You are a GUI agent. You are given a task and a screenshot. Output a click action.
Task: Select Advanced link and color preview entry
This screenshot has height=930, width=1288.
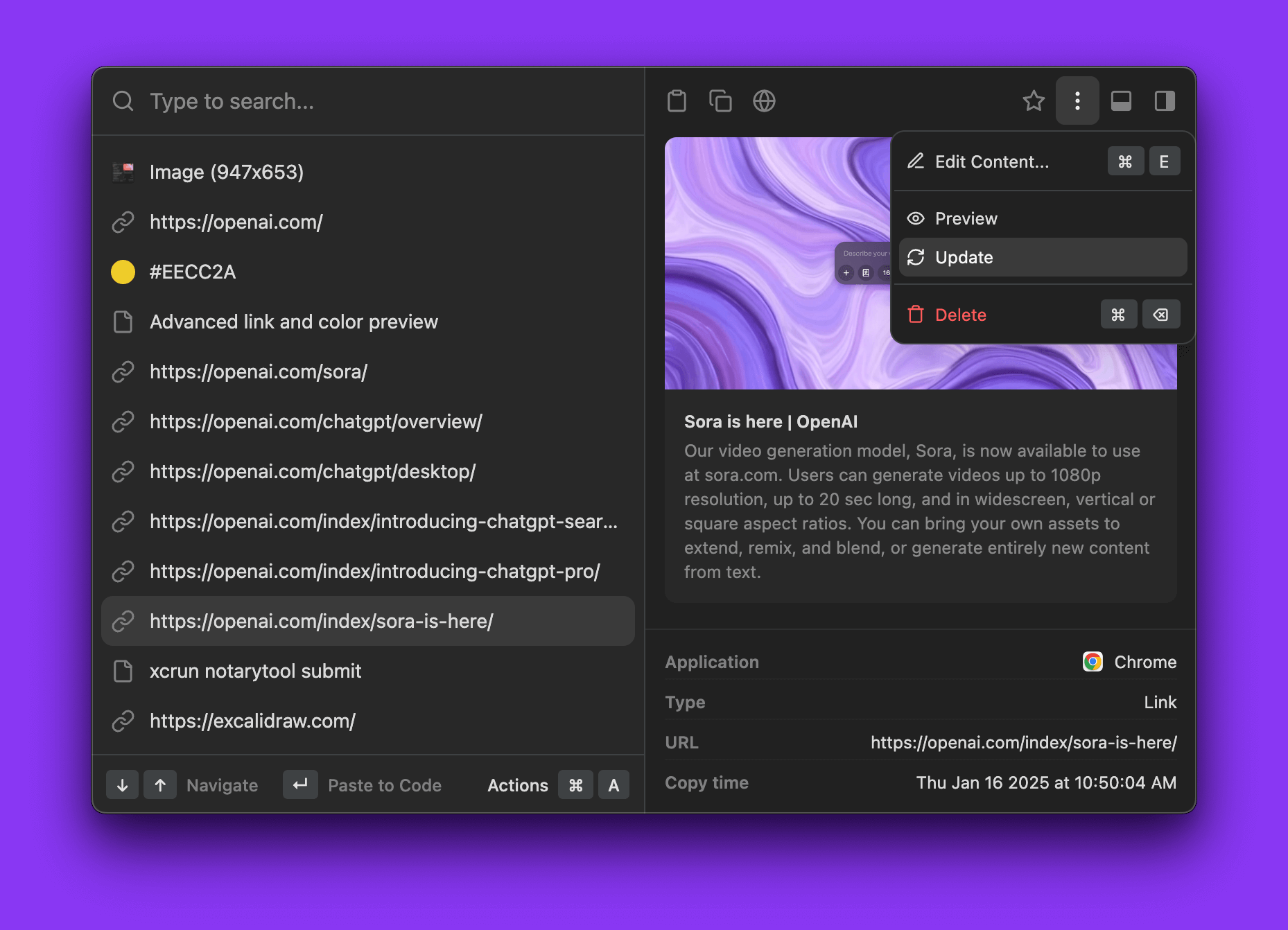click(368, 322)
